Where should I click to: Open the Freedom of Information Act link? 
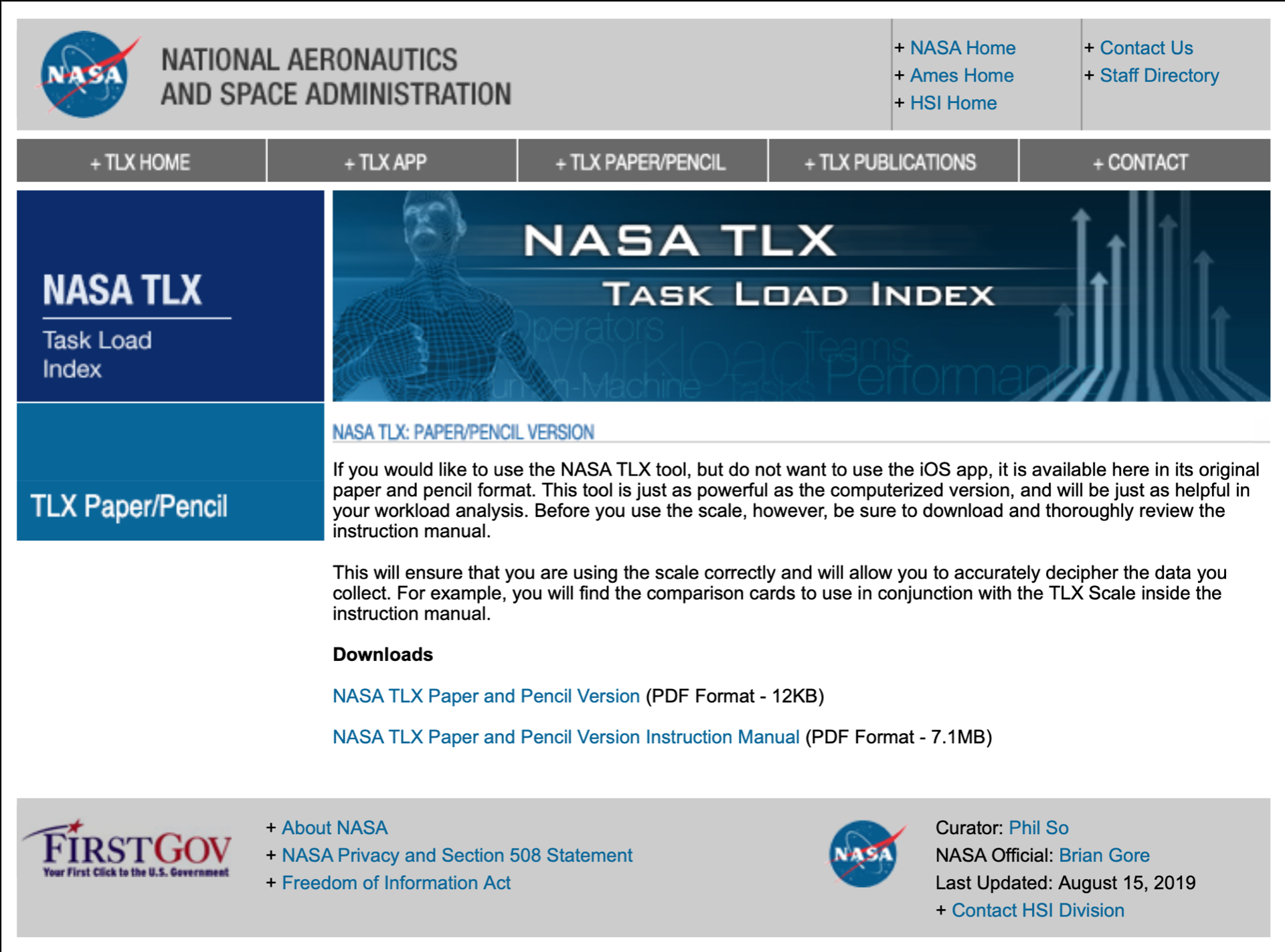click(396, 882)
